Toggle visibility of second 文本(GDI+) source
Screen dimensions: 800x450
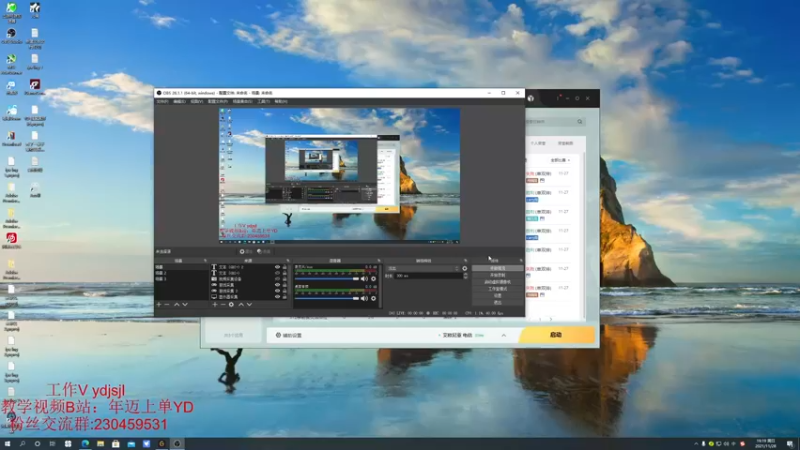(x=278, y=273)
